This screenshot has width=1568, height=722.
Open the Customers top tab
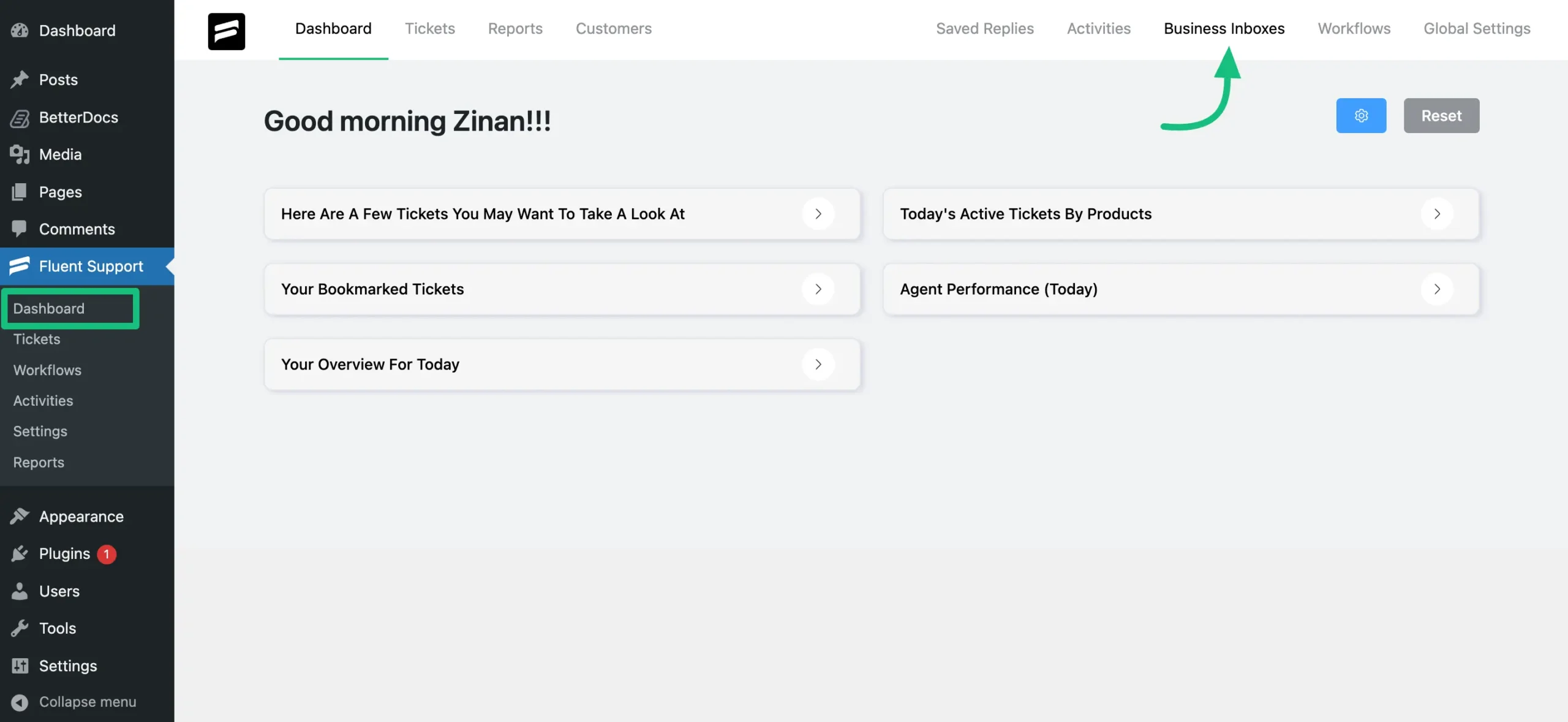click(614, 28)
